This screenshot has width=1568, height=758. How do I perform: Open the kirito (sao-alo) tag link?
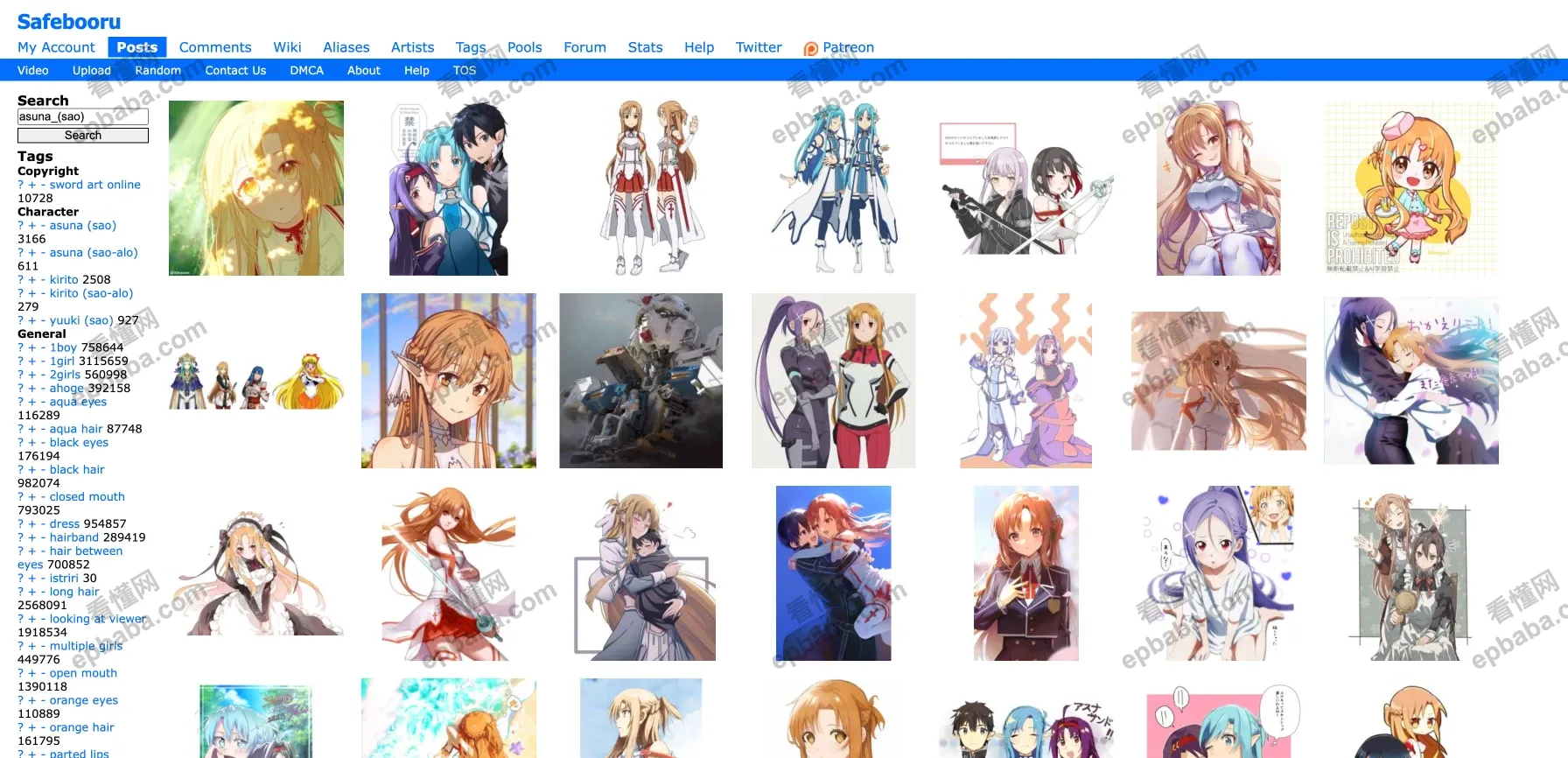(x=92, y=293)
